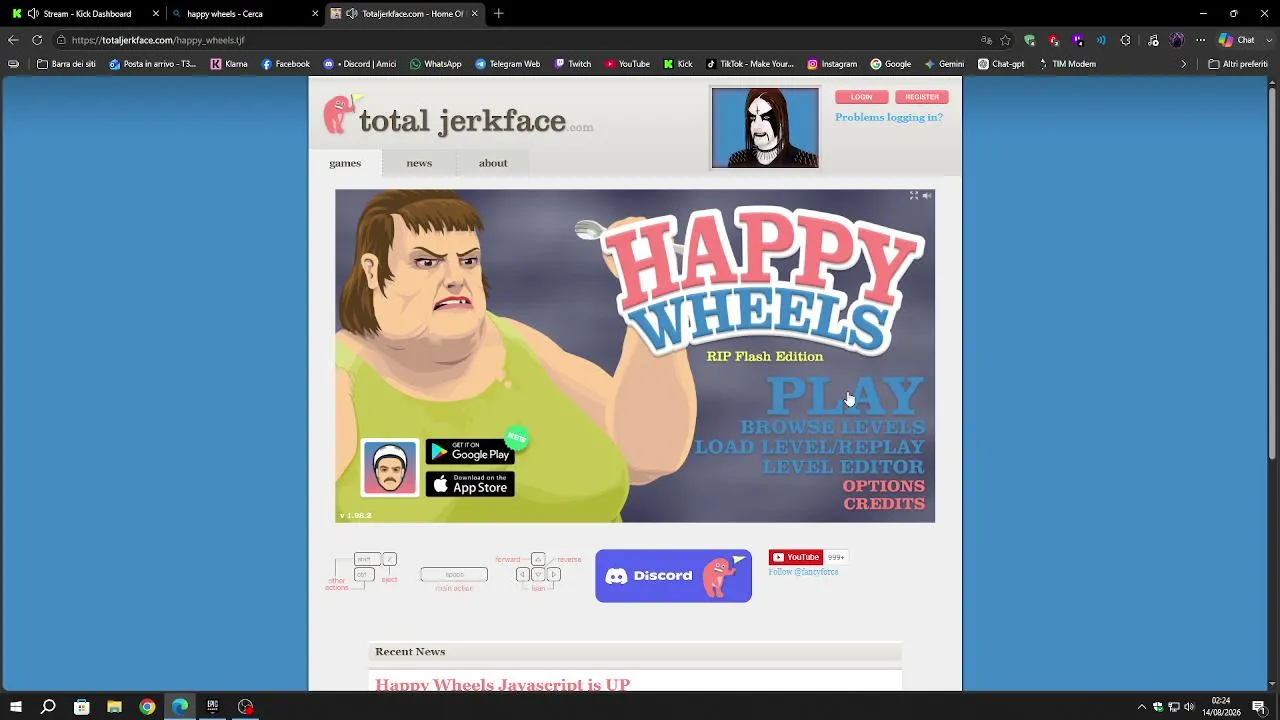Open the Telegram Web bookmark
Viewport: 1280px width, 720px height.
click(508, 64)
